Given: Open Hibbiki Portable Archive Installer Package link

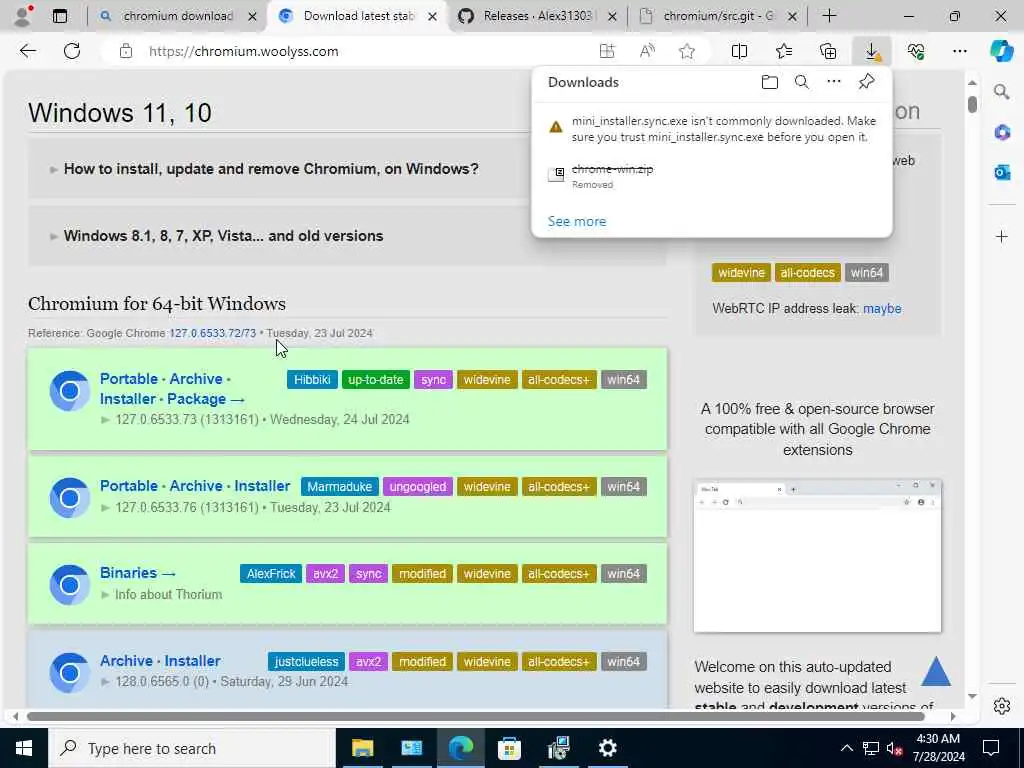Looking at the screenshot, I should [x=172, y=389].
